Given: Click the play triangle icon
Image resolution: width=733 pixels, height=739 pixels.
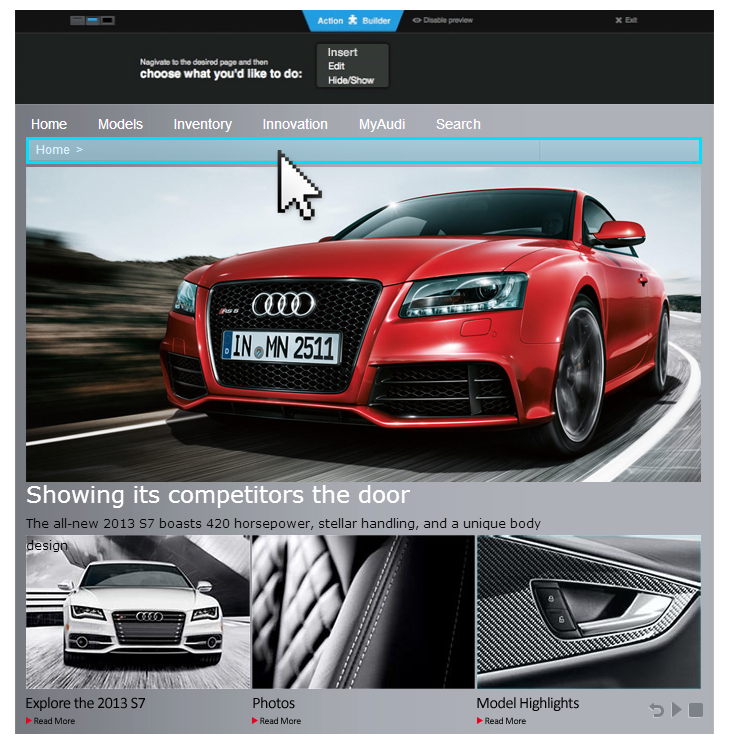Looking at the screenshot, I should [677, 710].
